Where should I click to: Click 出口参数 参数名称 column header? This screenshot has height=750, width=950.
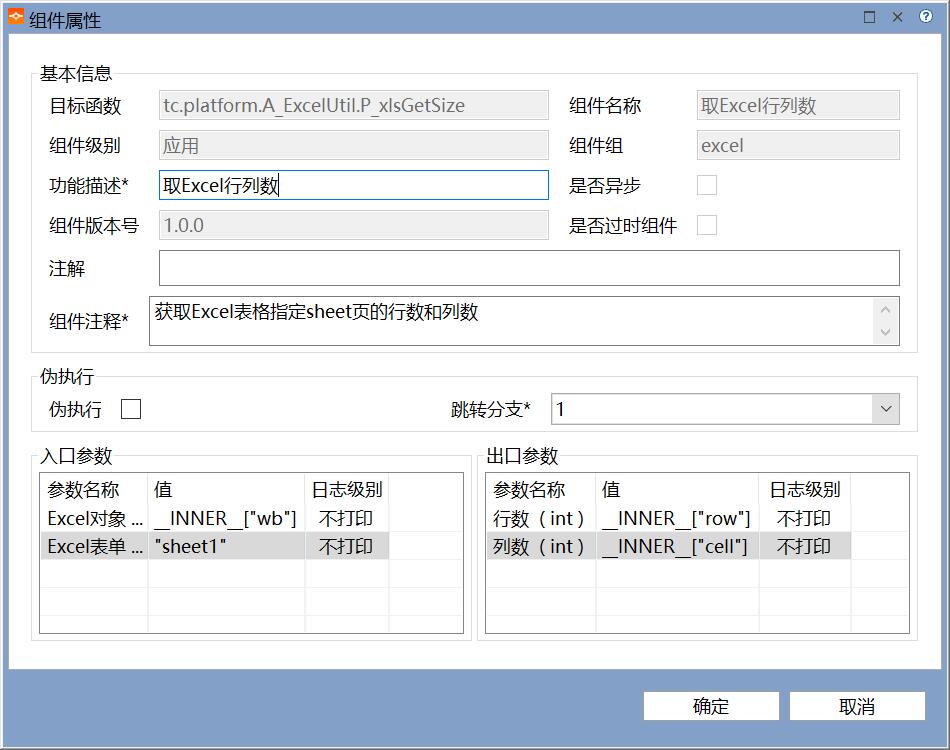pyautogui.click(x=540, y=489)
